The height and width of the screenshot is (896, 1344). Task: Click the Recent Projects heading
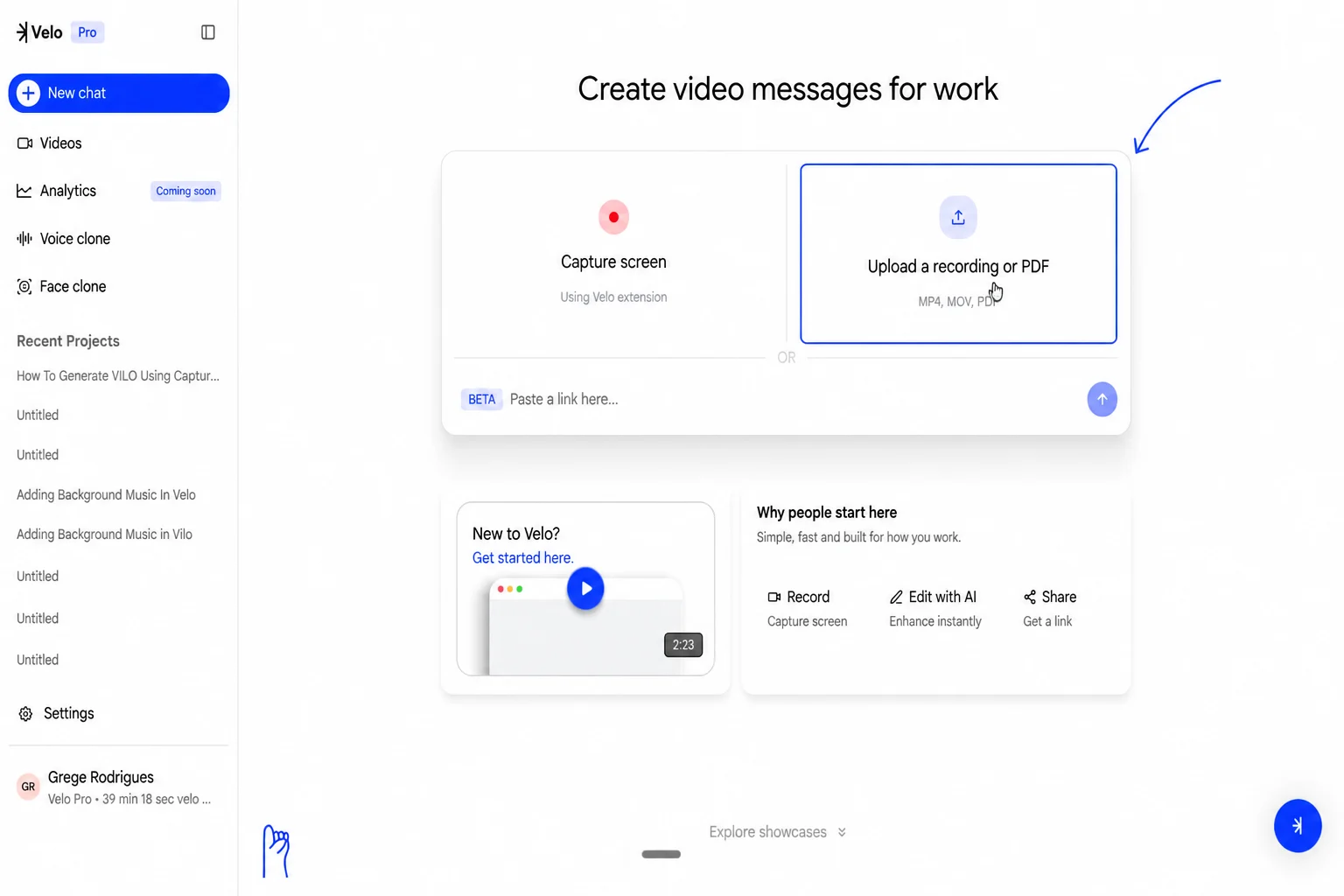pyautogui.click(x=68, y=341)
